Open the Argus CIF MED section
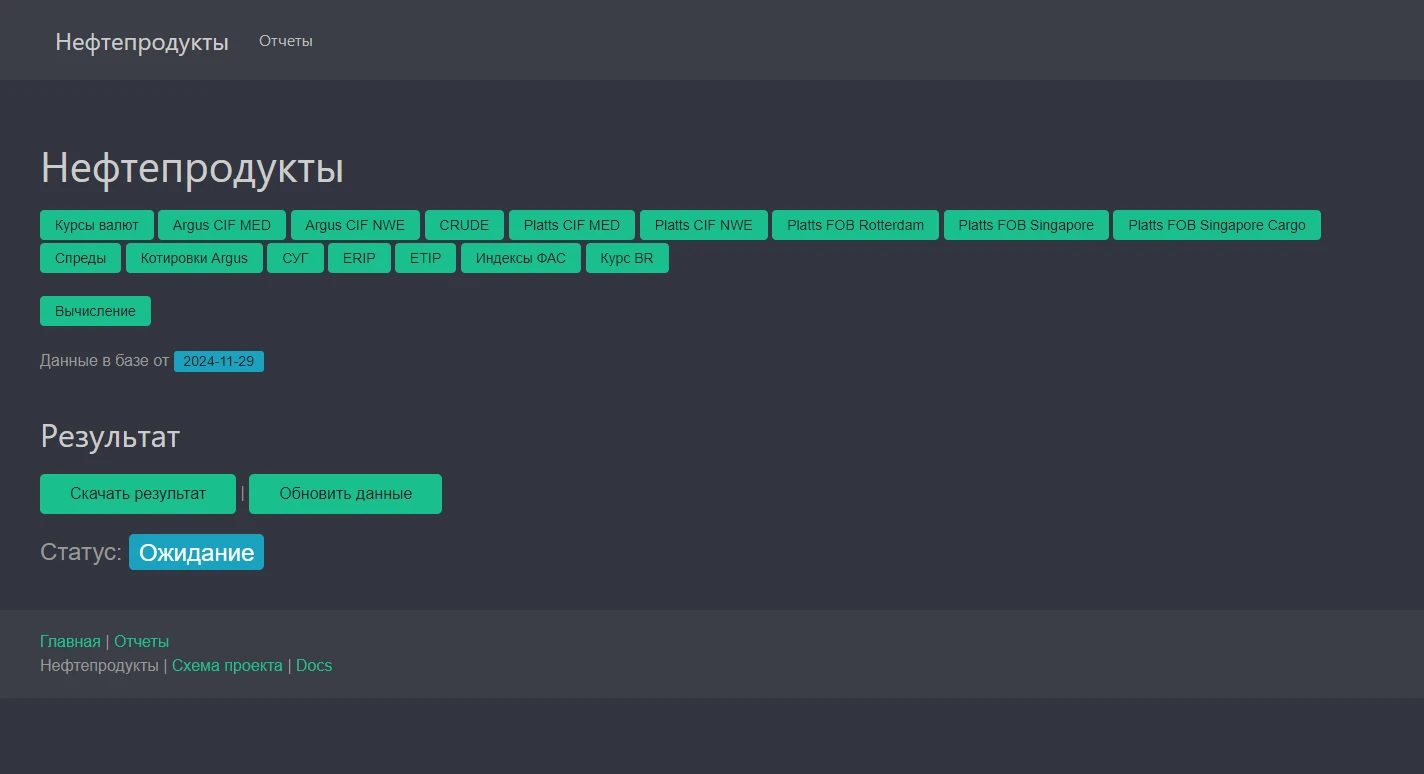1424x774 pixels. (222, 225)
